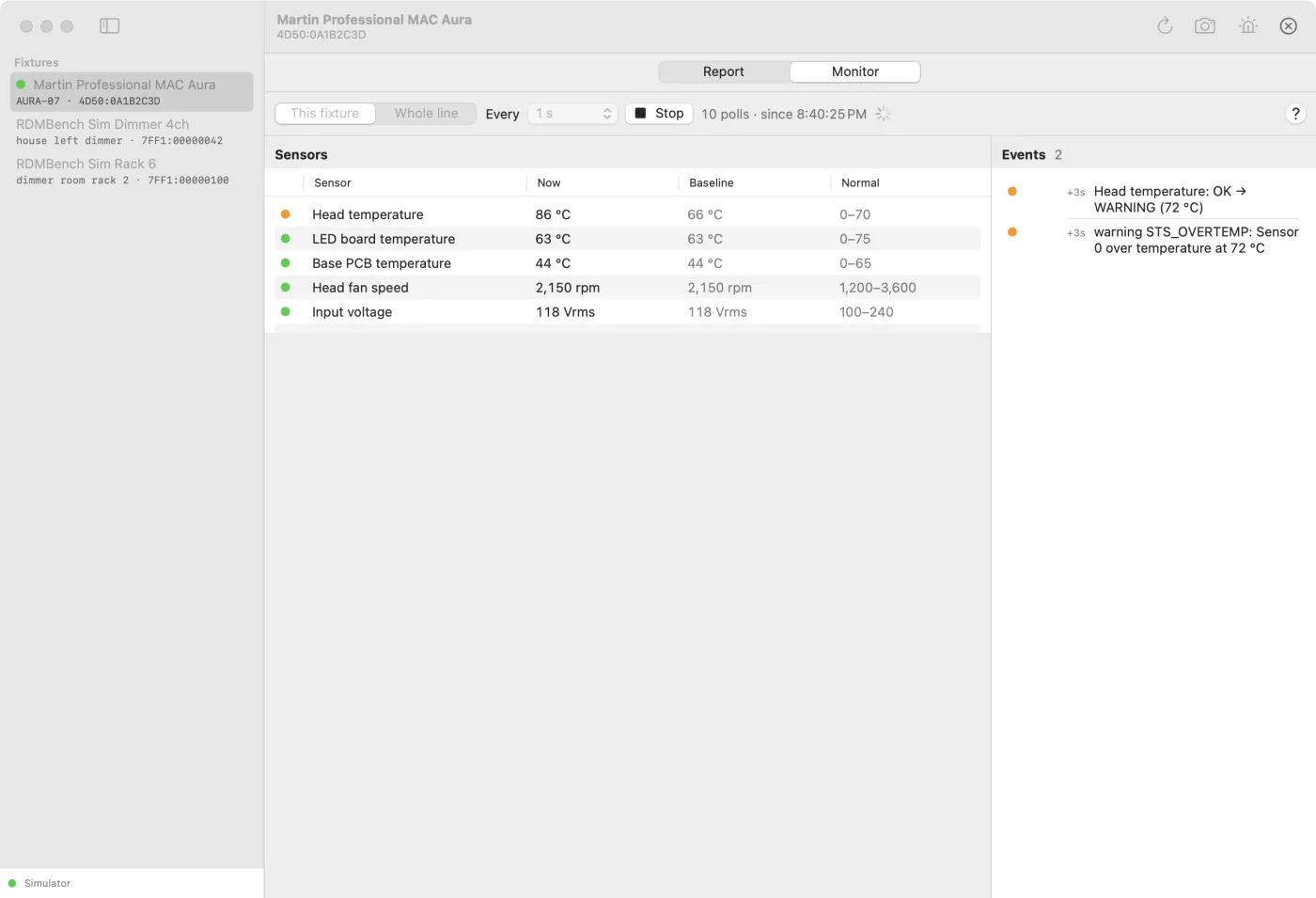
Task: Click the Fixtures sidebar heading
Action: click(x=37, y=63)
